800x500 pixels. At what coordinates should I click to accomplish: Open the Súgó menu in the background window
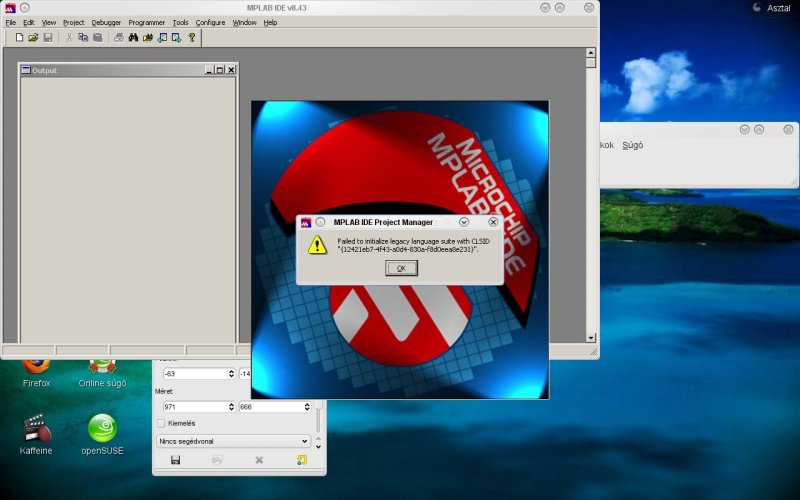tap(633, 145)
